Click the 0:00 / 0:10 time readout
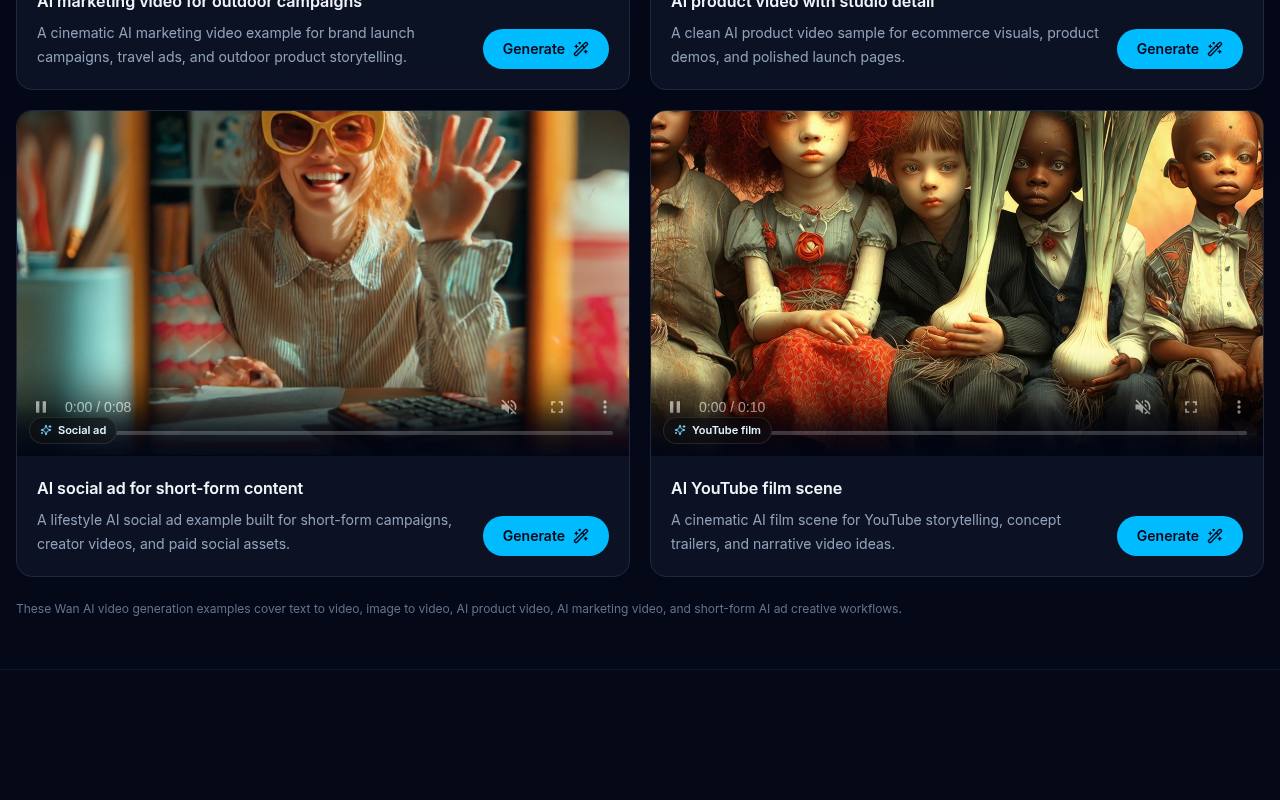The width and height of the screenshot is (1280, 800). coord(732,407)
